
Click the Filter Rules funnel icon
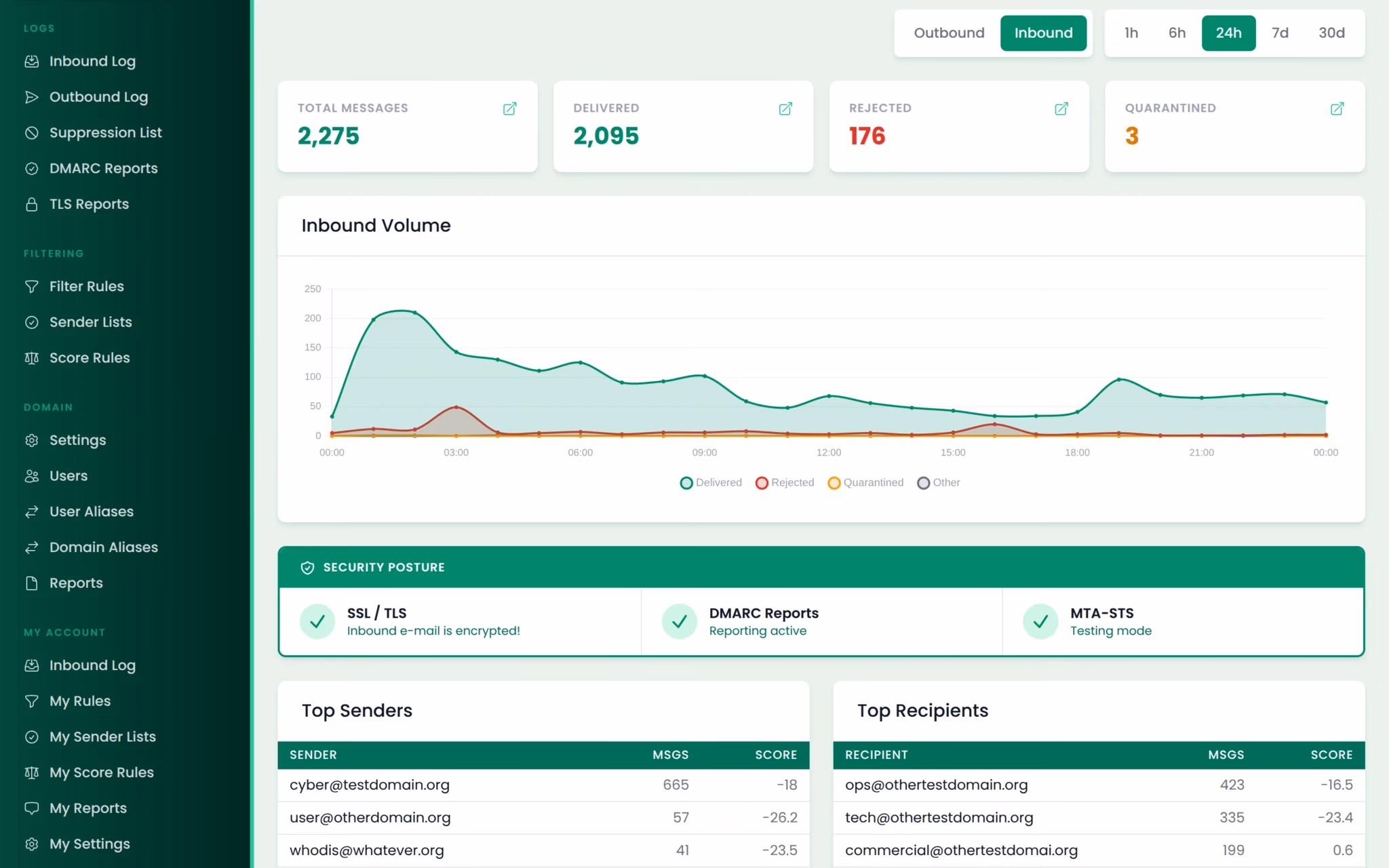point(31,286)
